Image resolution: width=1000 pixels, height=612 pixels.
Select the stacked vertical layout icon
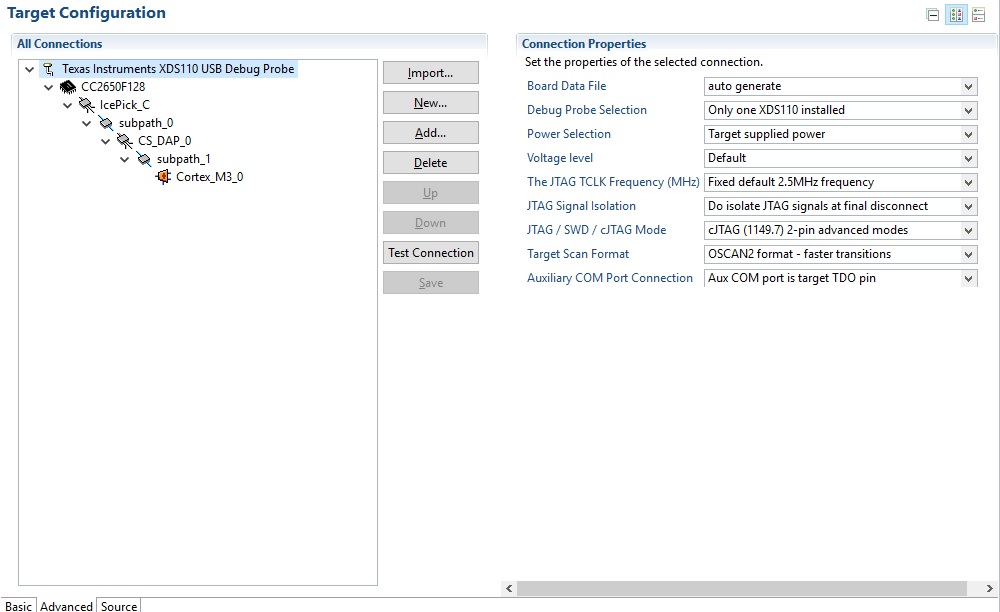tap(978, 15)
